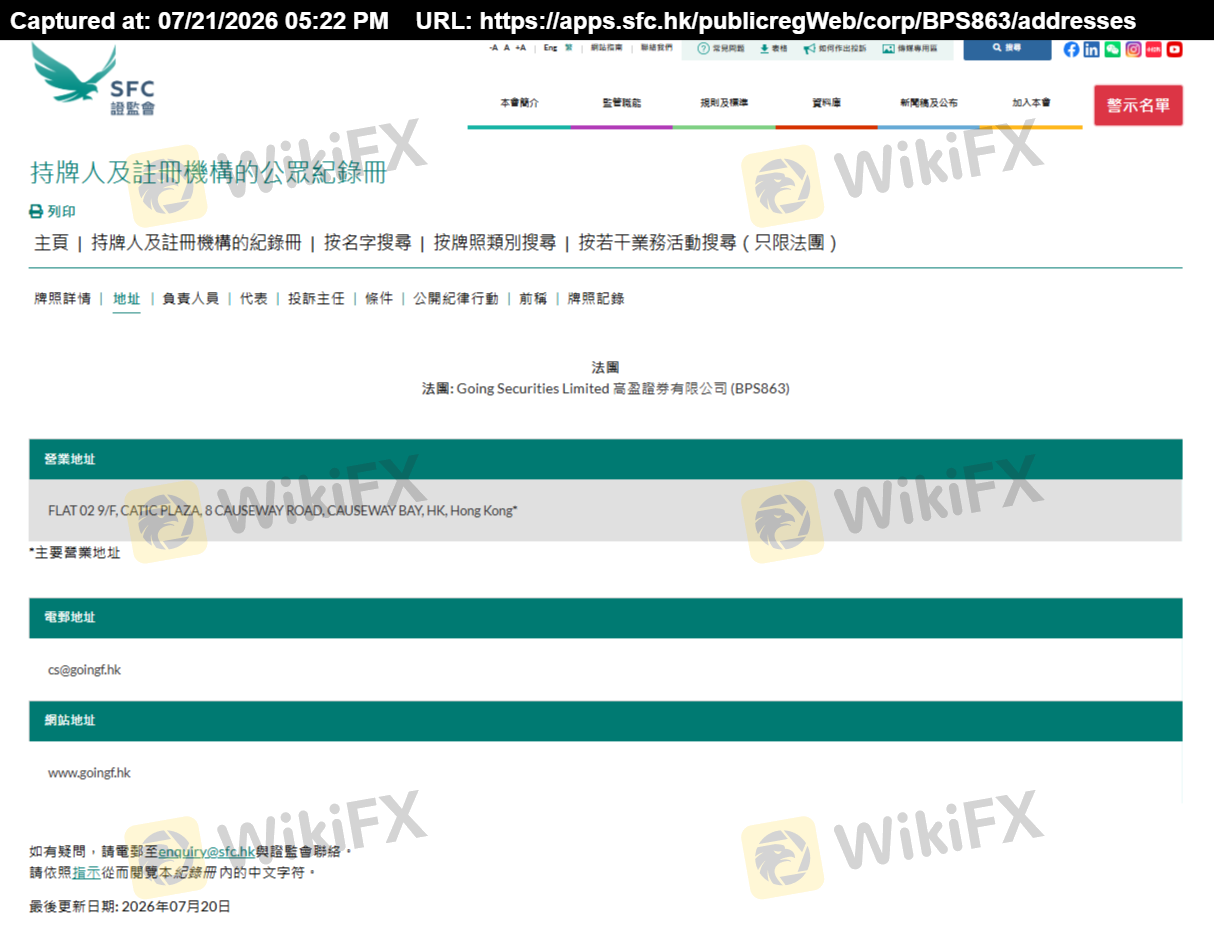Open 如何作出投訴 megaphone link
Image resolution: width=1214 pixels, height=926 pixels.
835,48
